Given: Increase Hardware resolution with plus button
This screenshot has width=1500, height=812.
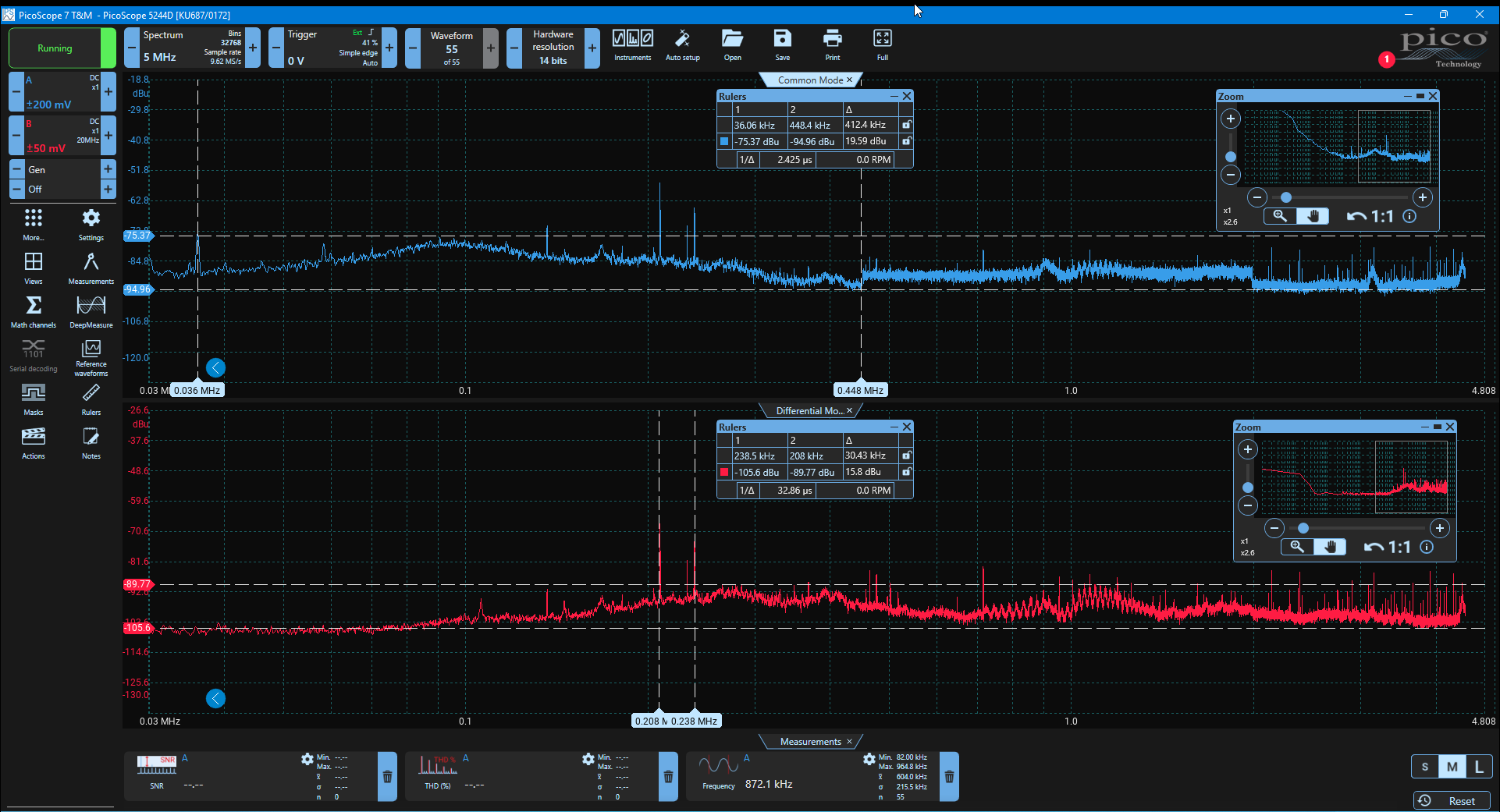Looking at the screenshot, I should pos(592,48).
